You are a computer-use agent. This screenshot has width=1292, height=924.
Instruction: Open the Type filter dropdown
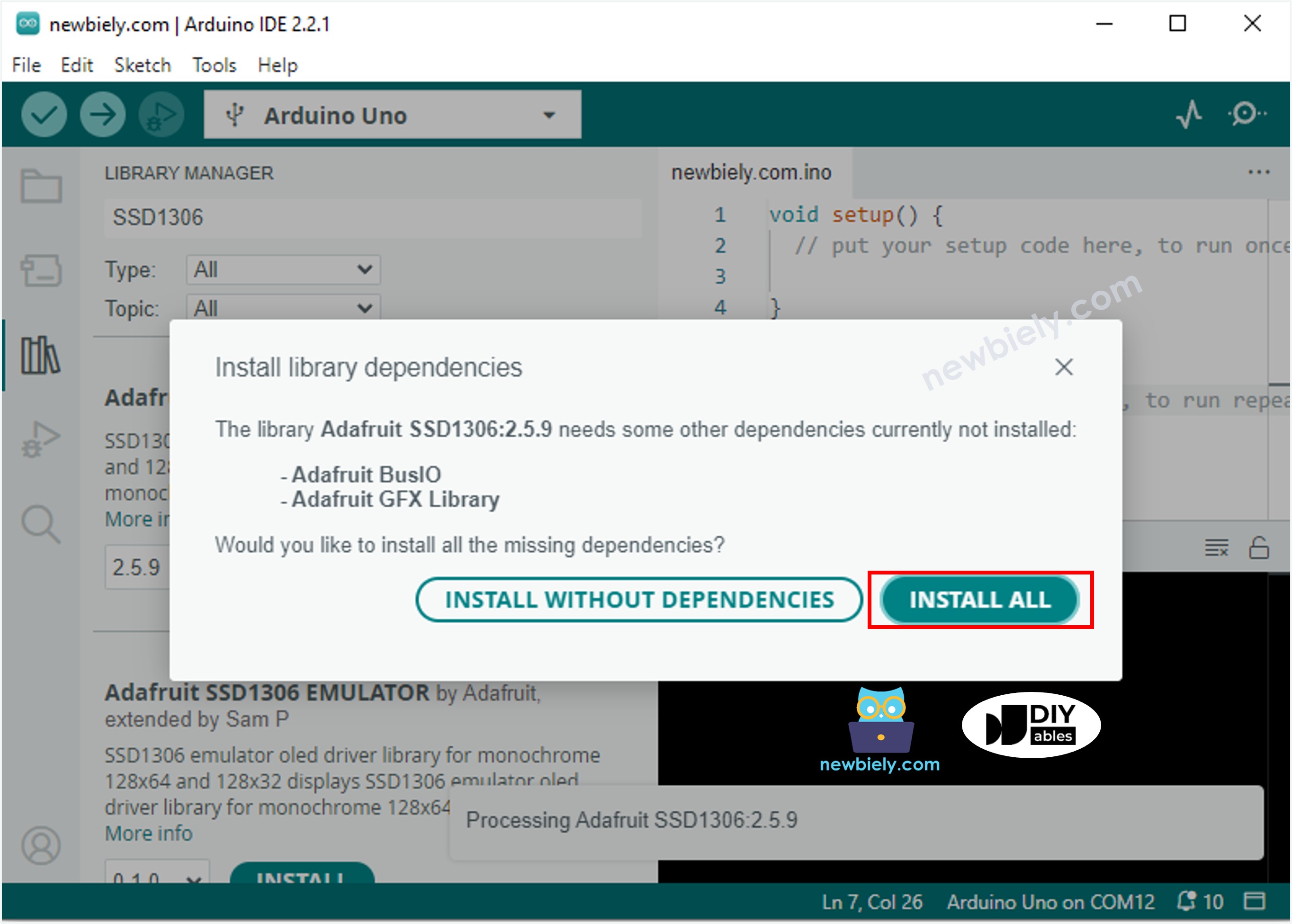point(283,269)
